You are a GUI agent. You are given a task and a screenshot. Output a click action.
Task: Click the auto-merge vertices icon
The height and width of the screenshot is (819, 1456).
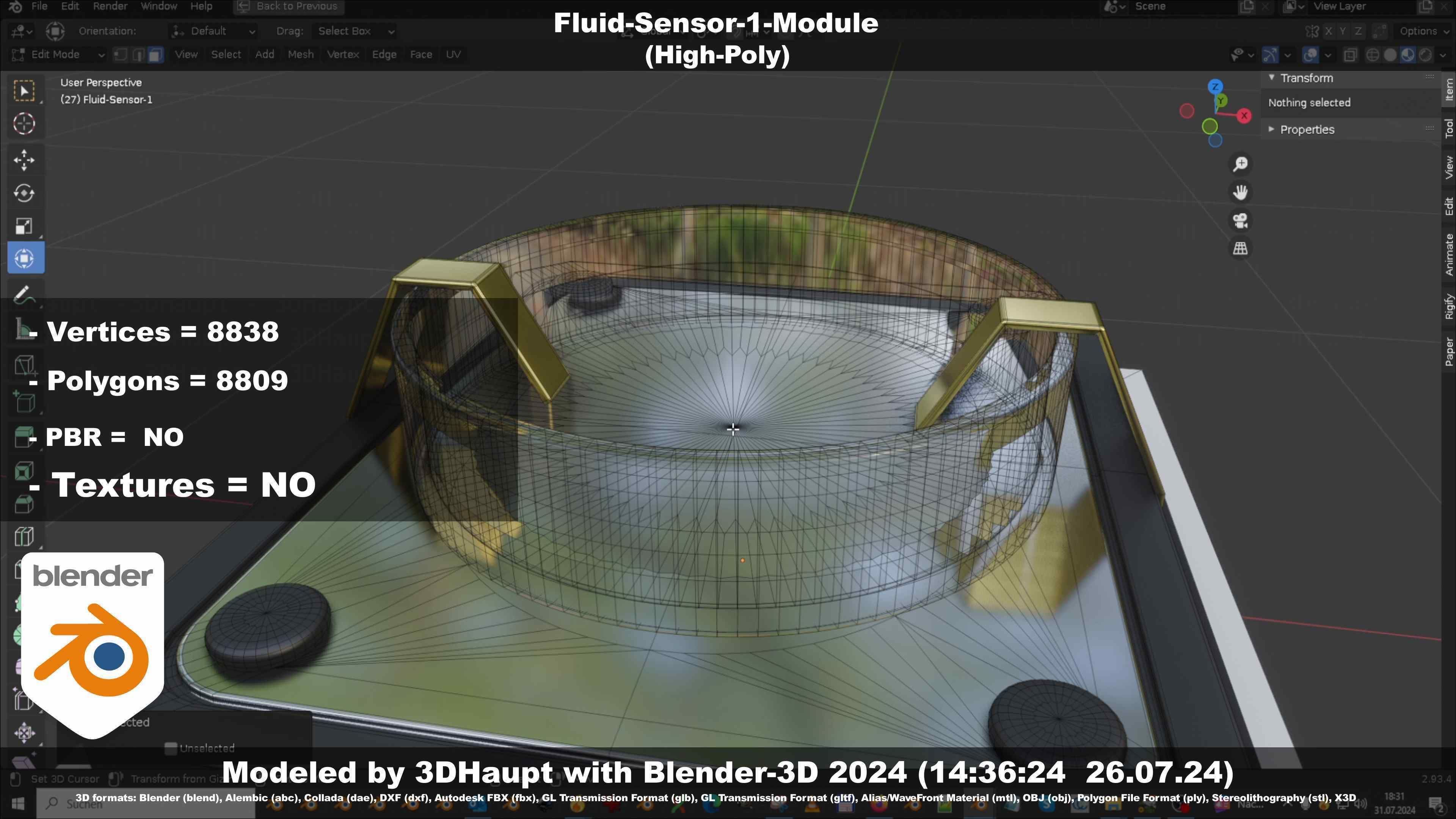coord(1380,31)
